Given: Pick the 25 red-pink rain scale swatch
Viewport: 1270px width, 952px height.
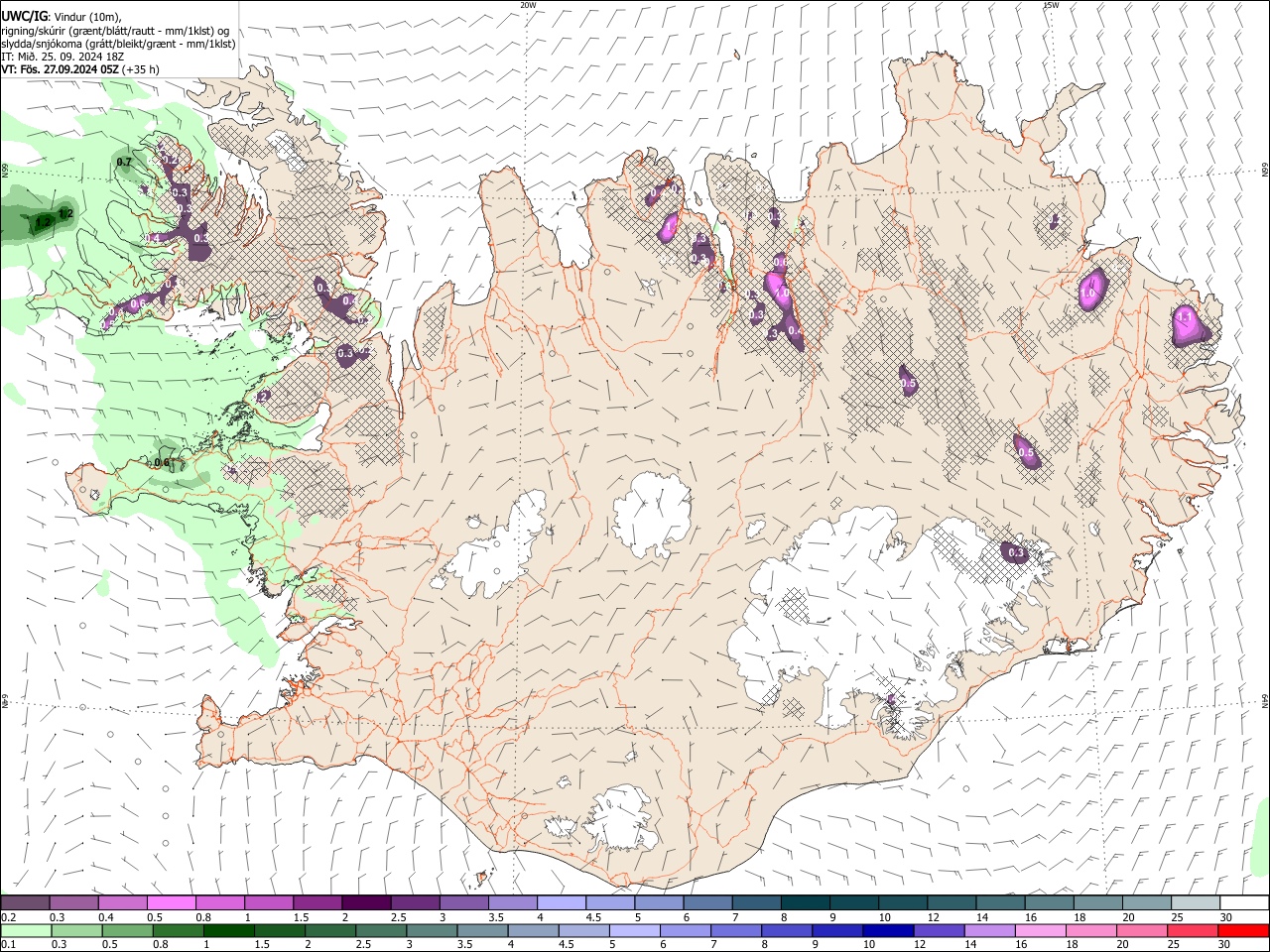Looking at the screenshot, I should tap(1192, 930).
